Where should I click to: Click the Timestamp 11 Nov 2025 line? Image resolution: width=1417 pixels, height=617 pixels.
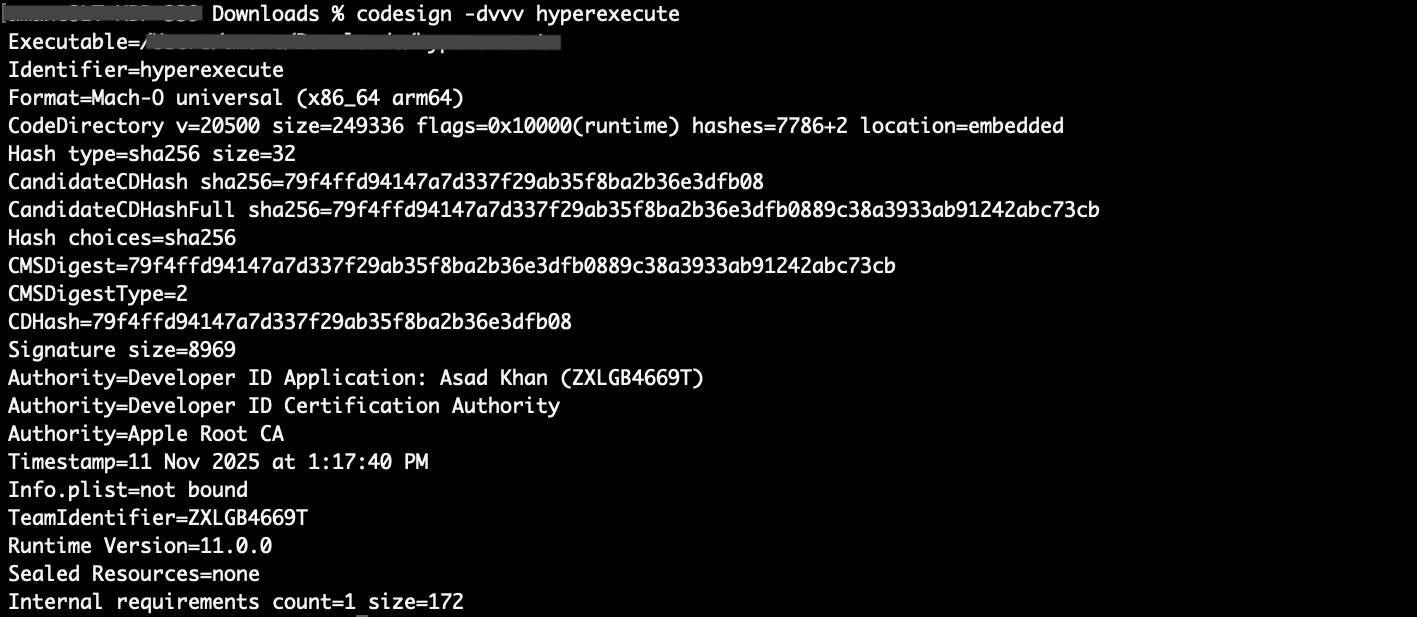(x=218, y=462)
